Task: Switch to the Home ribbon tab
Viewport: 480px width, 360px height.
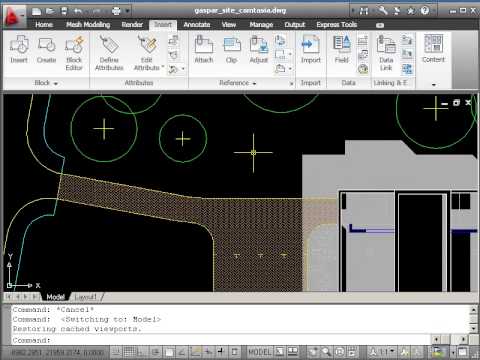Action: (x=44, y=25)
